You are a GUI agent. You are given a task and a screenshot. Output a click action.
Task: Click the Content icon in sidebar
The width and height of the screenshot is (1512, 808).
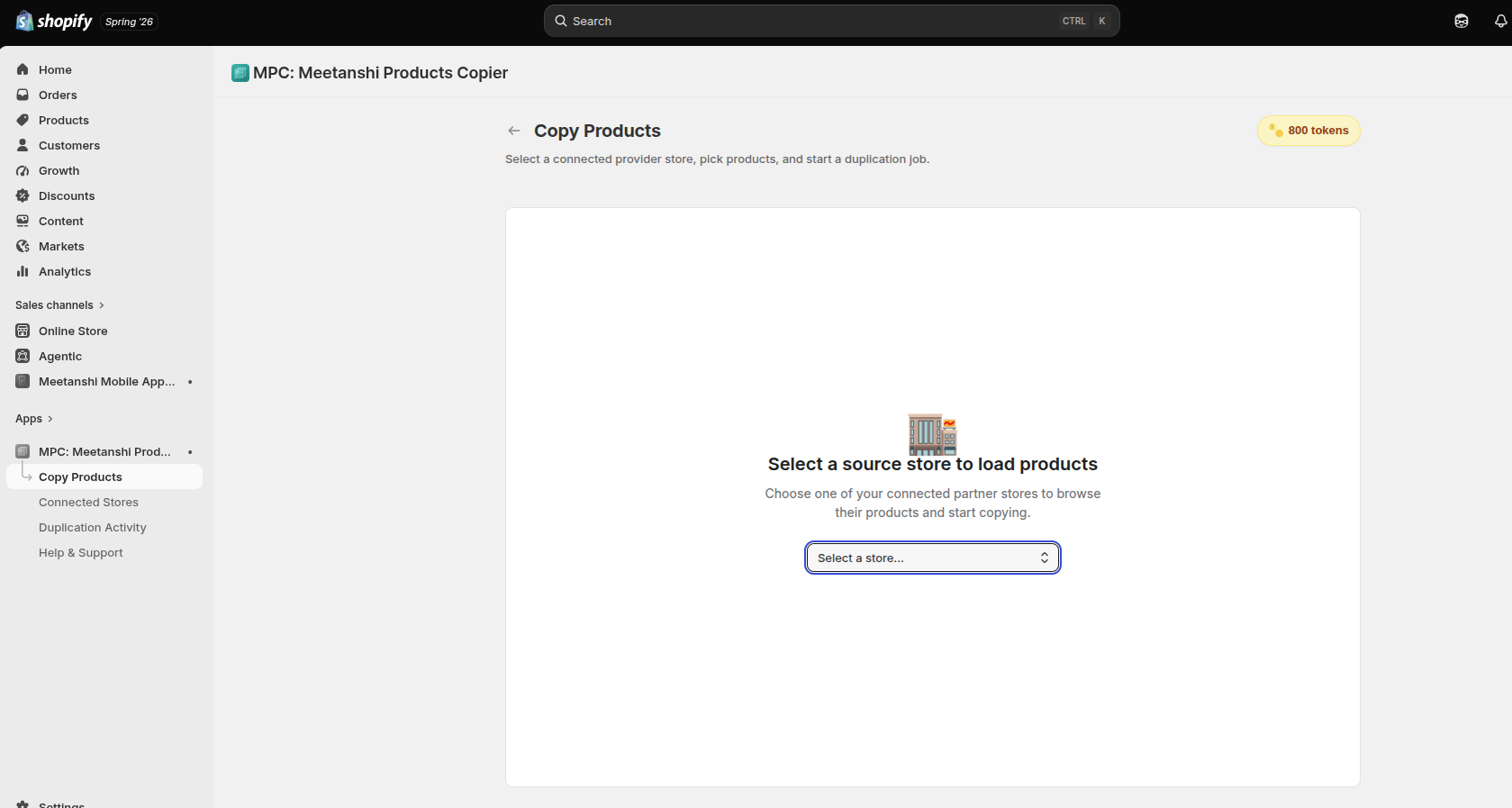(23, 221)
